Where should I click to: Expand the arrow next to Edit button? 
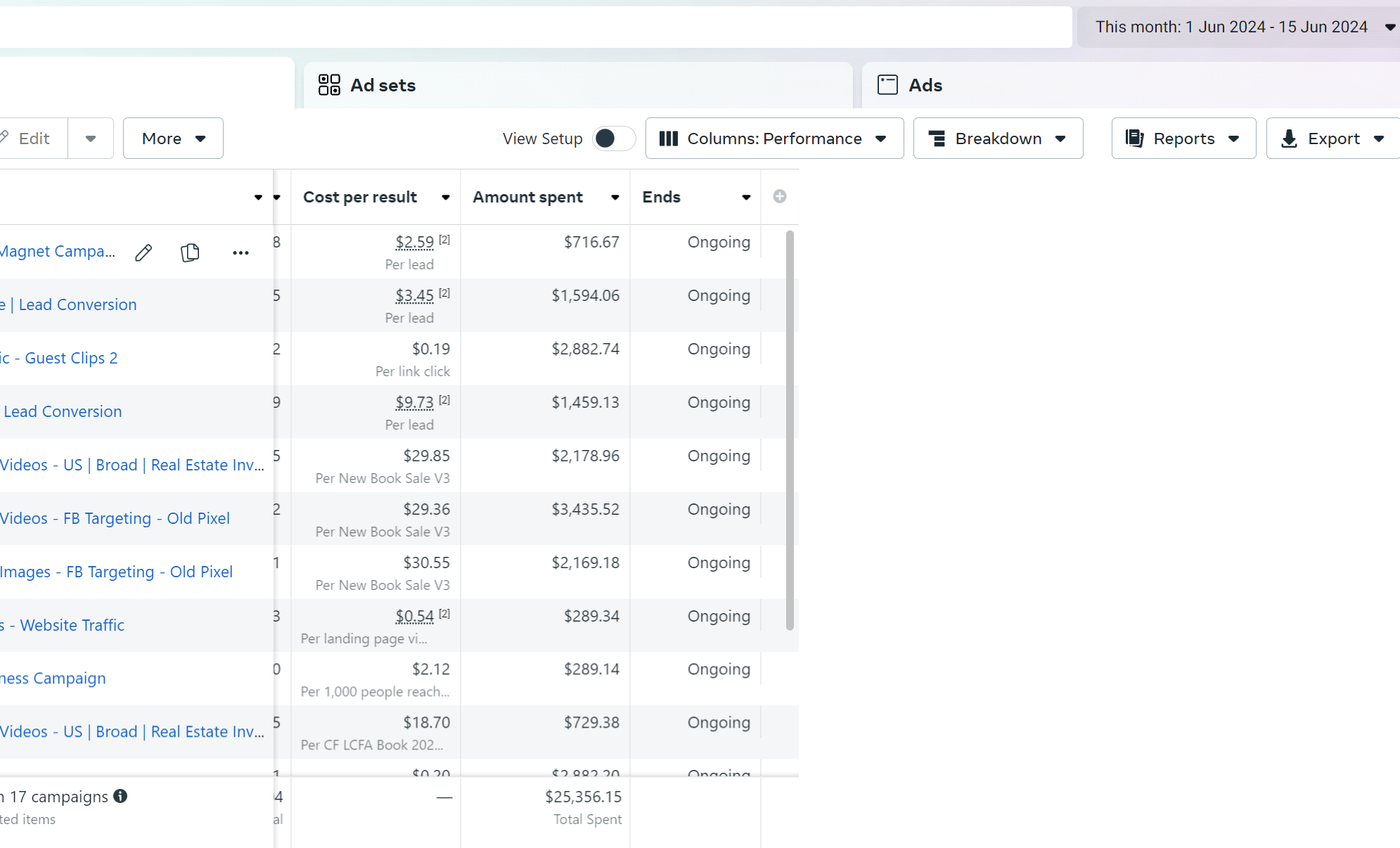pos(91,139)
